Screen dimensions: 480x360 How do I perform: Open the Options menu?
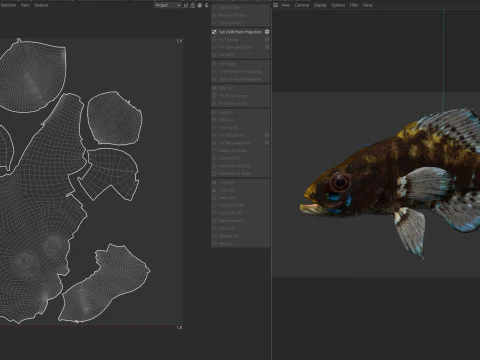[x=338, y=5]
